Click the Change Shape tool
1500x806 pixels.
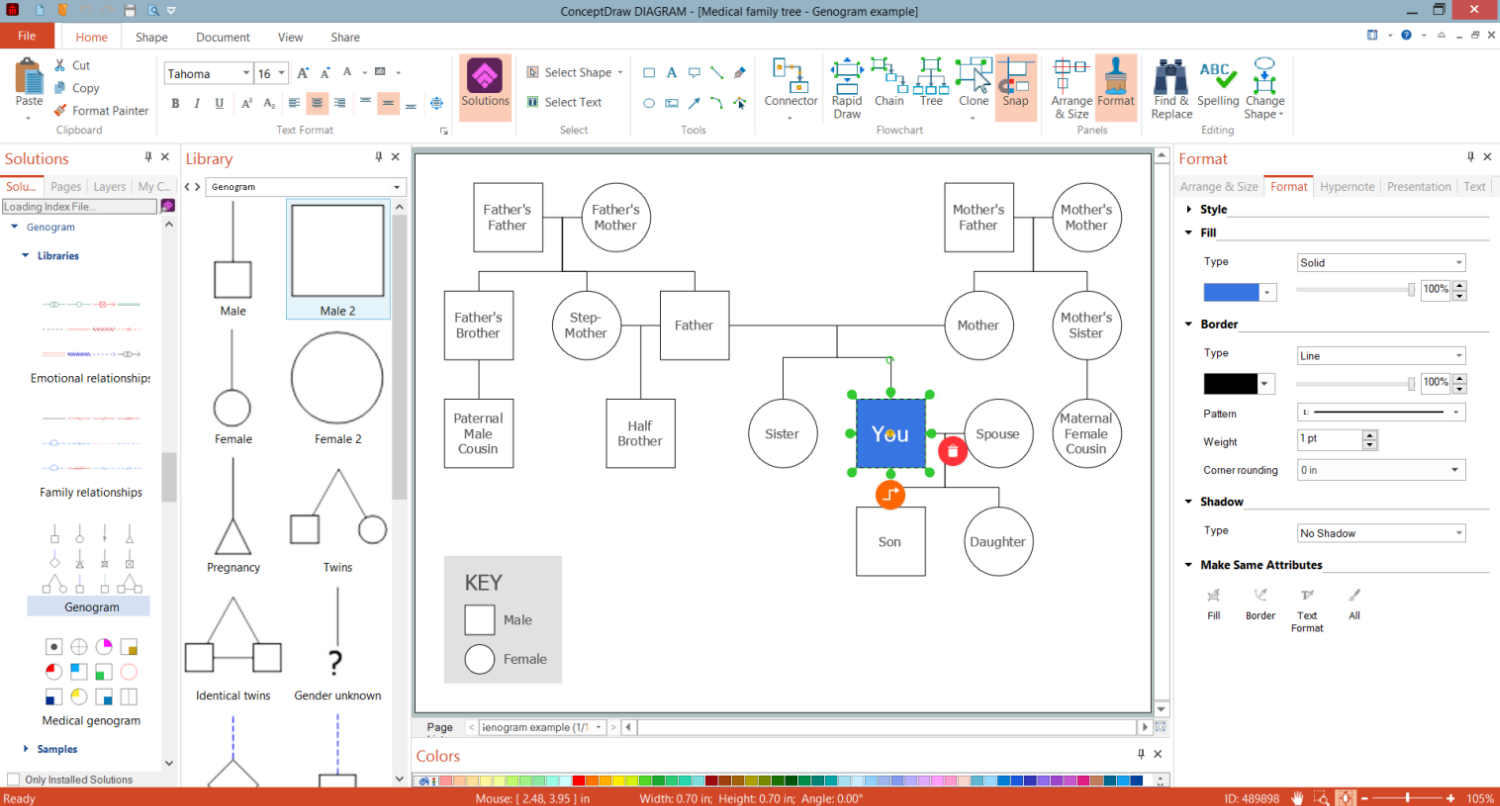[x=1265, y=88]
